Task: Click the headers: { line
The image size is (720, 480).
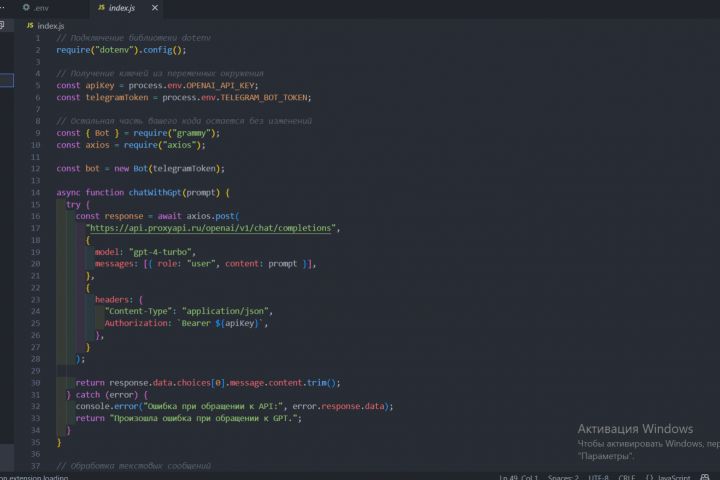Action: (x=119, y=299)
